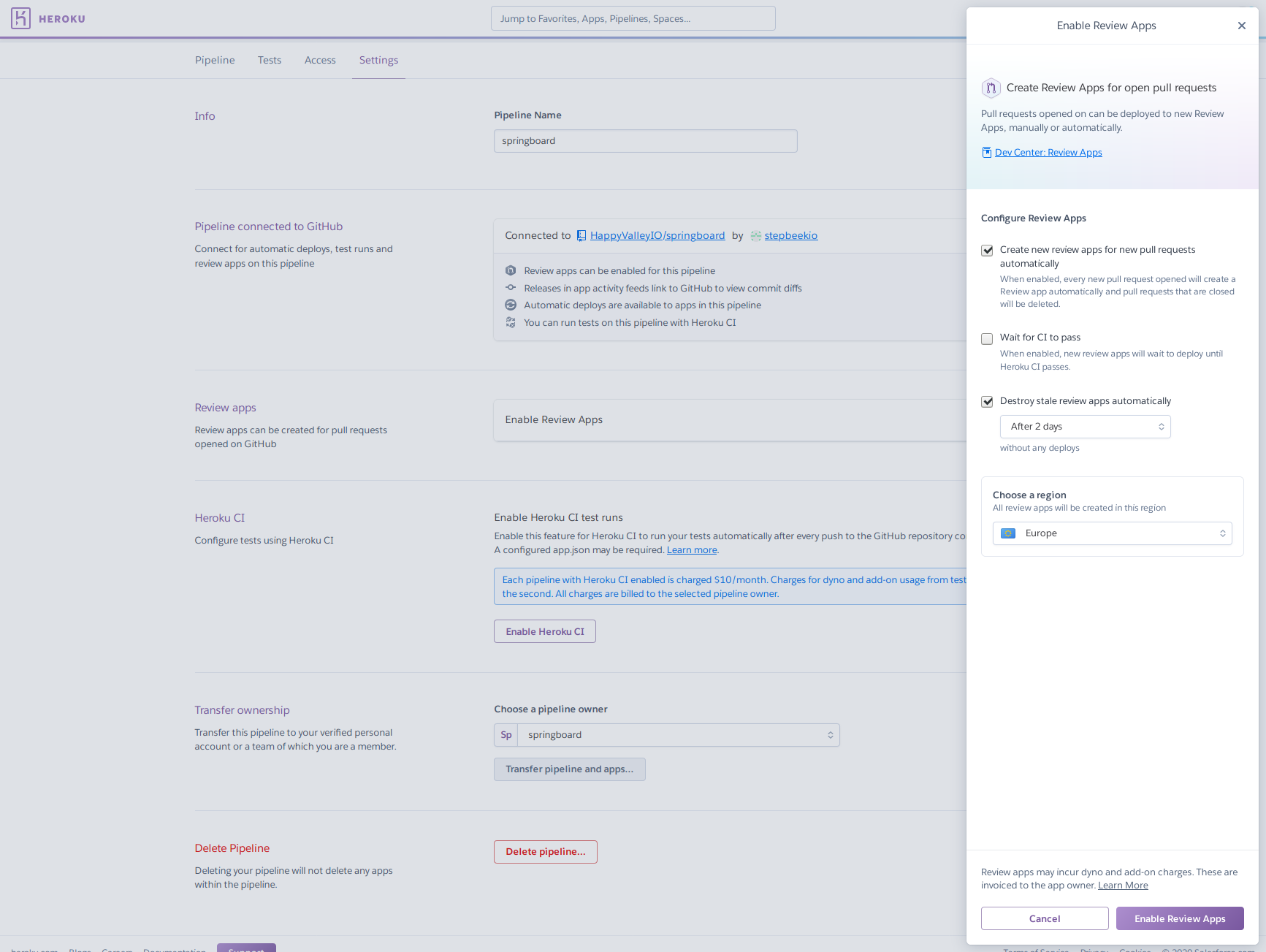1266x952 pixels.
Task: Click the Dev Center document icon
Action: click(x=986, y=153)
